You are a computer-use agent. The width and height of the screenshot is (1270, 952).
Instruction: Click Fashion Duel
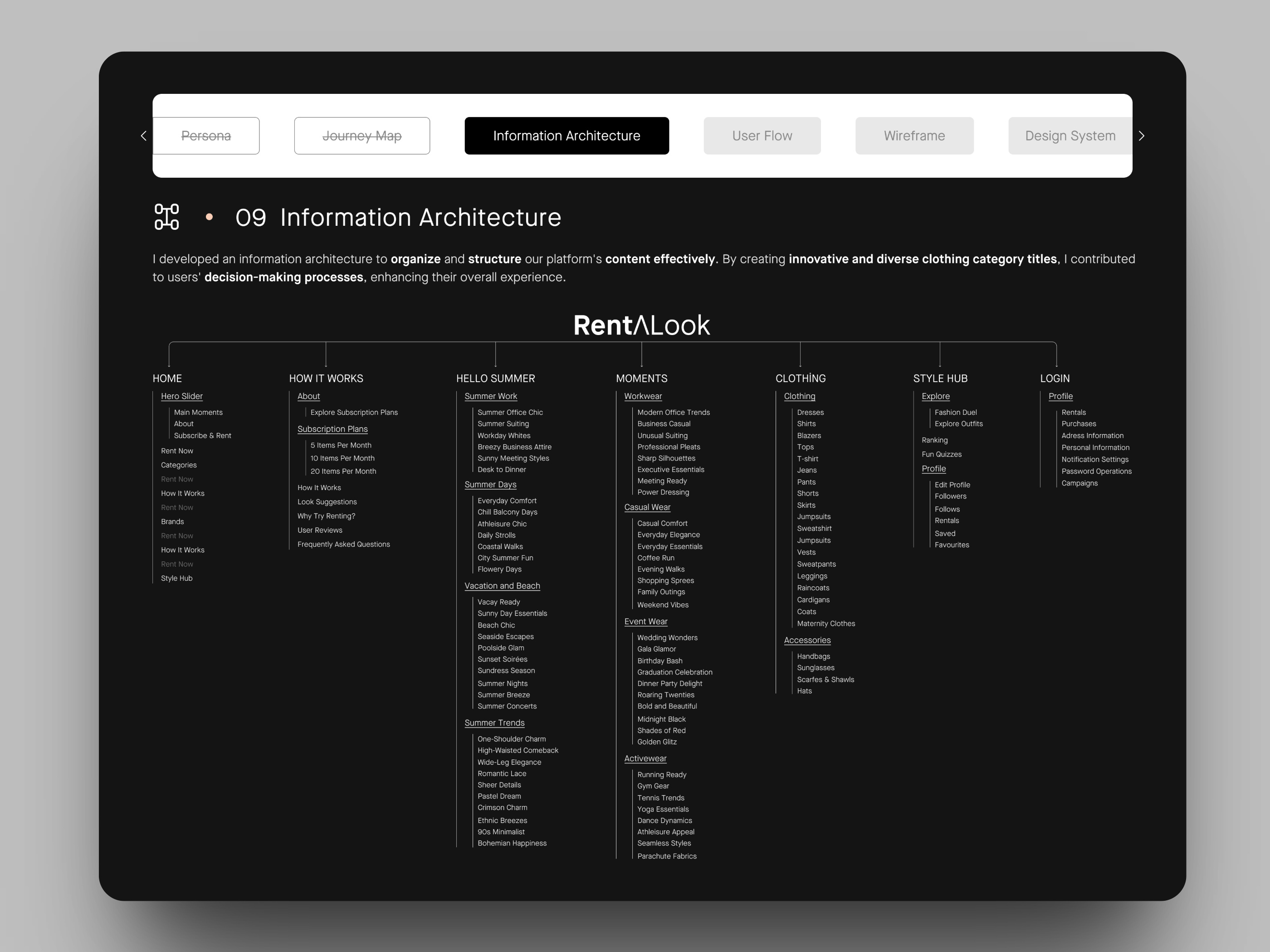(956, 413)
